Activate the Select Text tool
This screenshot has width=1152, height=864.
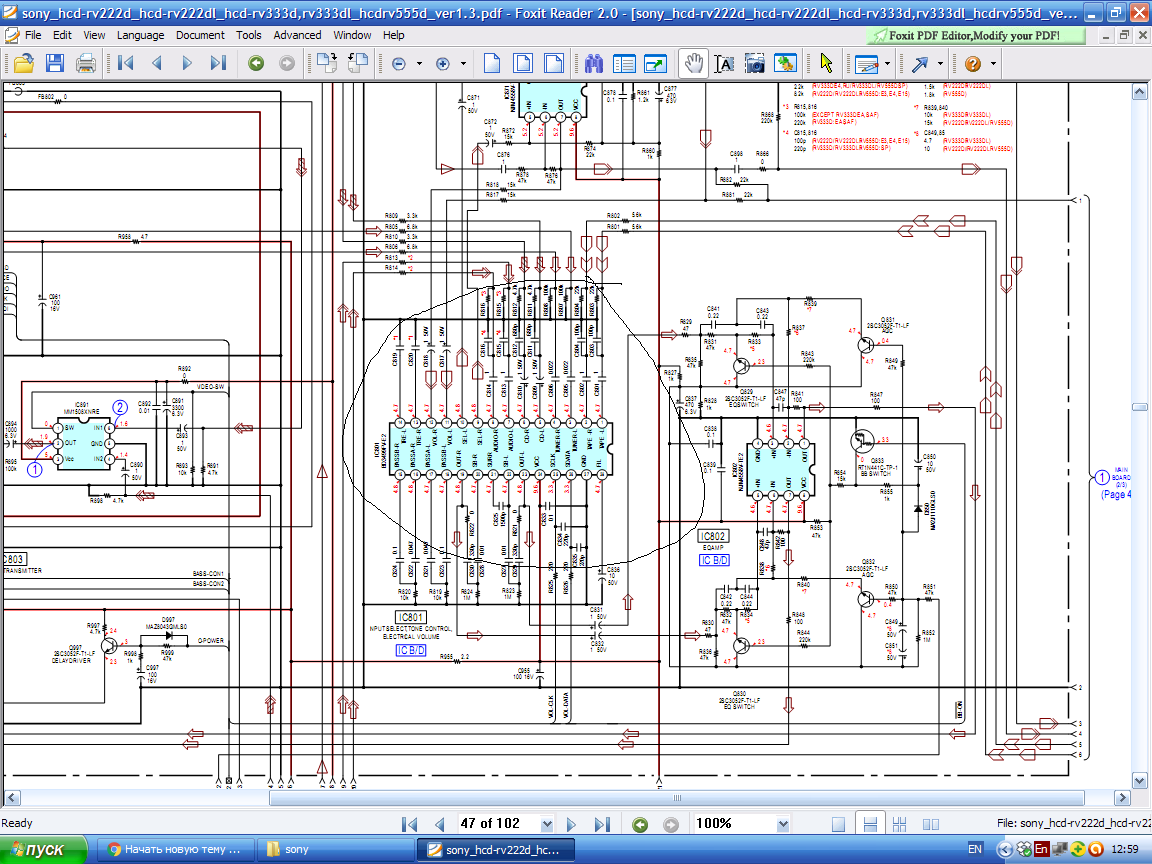[724, 63]
